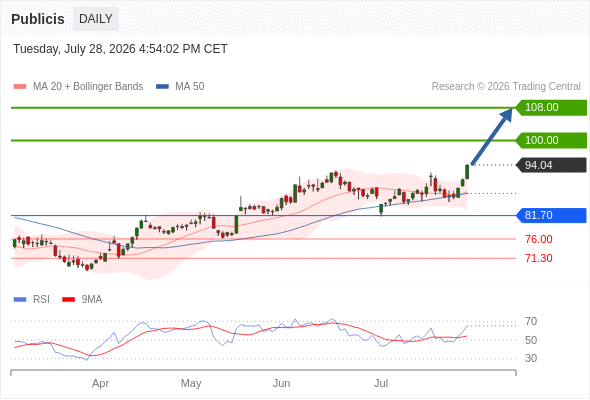Click the RSI 50 axis label

[x=531, y=340]
